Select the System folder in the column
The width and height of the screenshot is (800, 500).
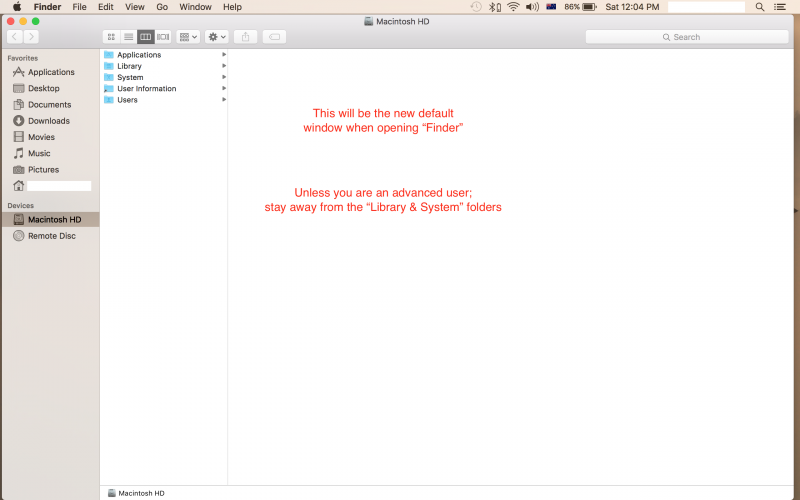click(x=164, y=77)
